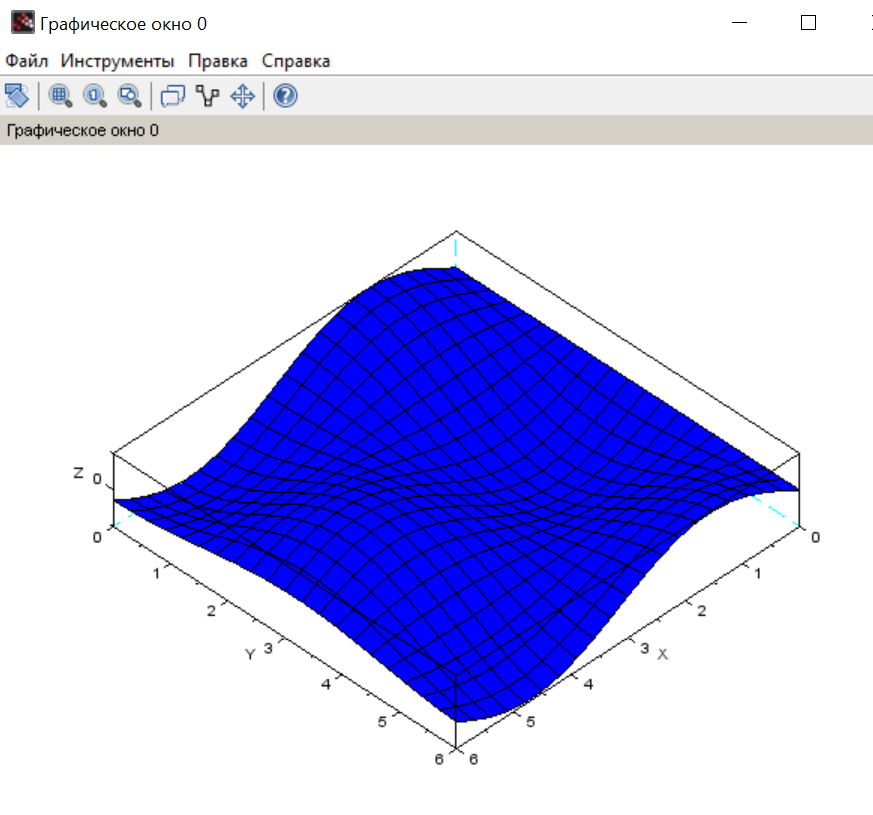Click the Z axis label
Image resolution: width=873 pixels, height=815 pixels.
click(79, 473)
